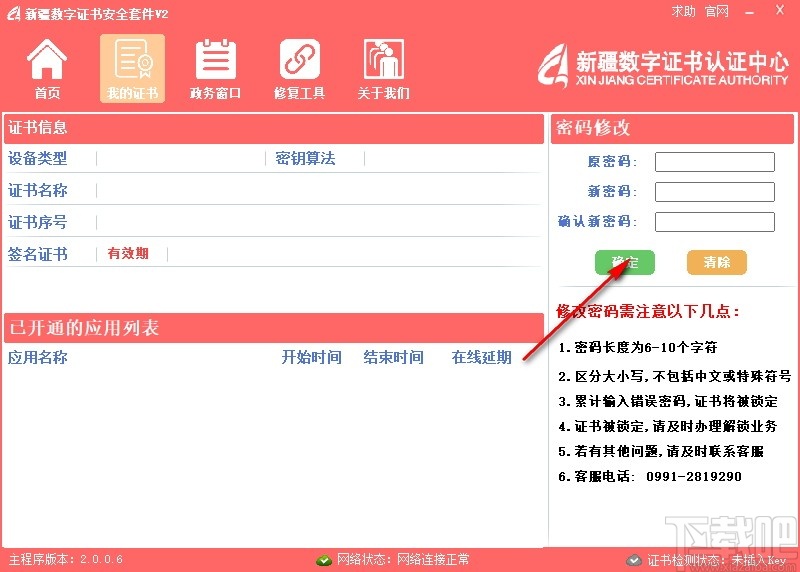
Task: Click the 修改密码需注意以下几点 heading
Action: [648, 311]
